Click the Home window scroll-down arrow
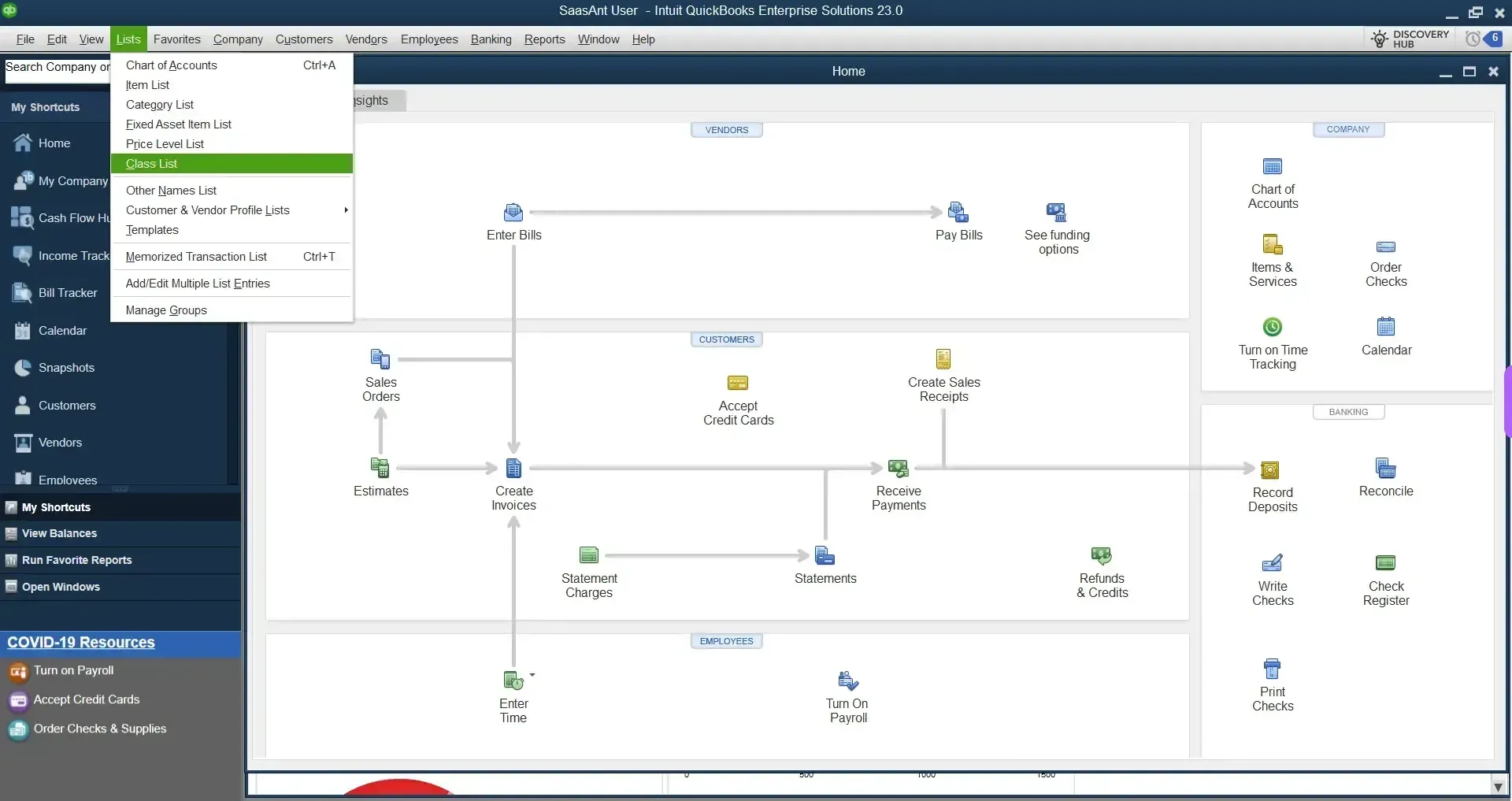1512x801 pixels. tap(1498, 787)
